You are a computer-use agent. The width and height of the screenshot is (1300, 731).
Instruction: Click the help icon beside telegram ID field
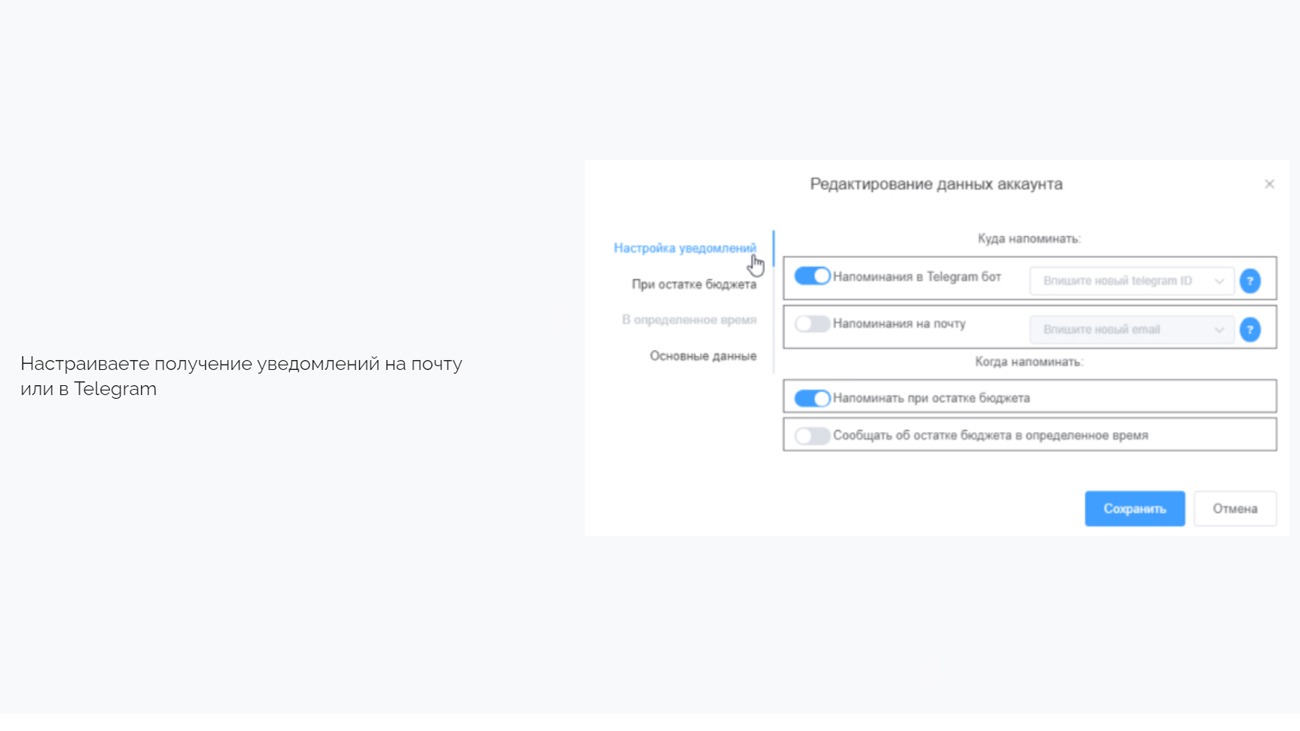1250,281
